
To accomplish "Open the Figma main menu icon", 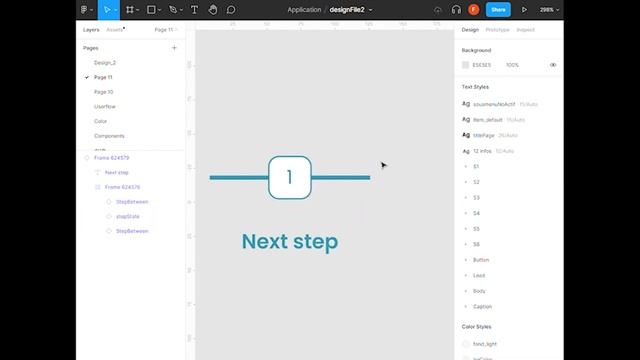I will [x=84, y=9].
